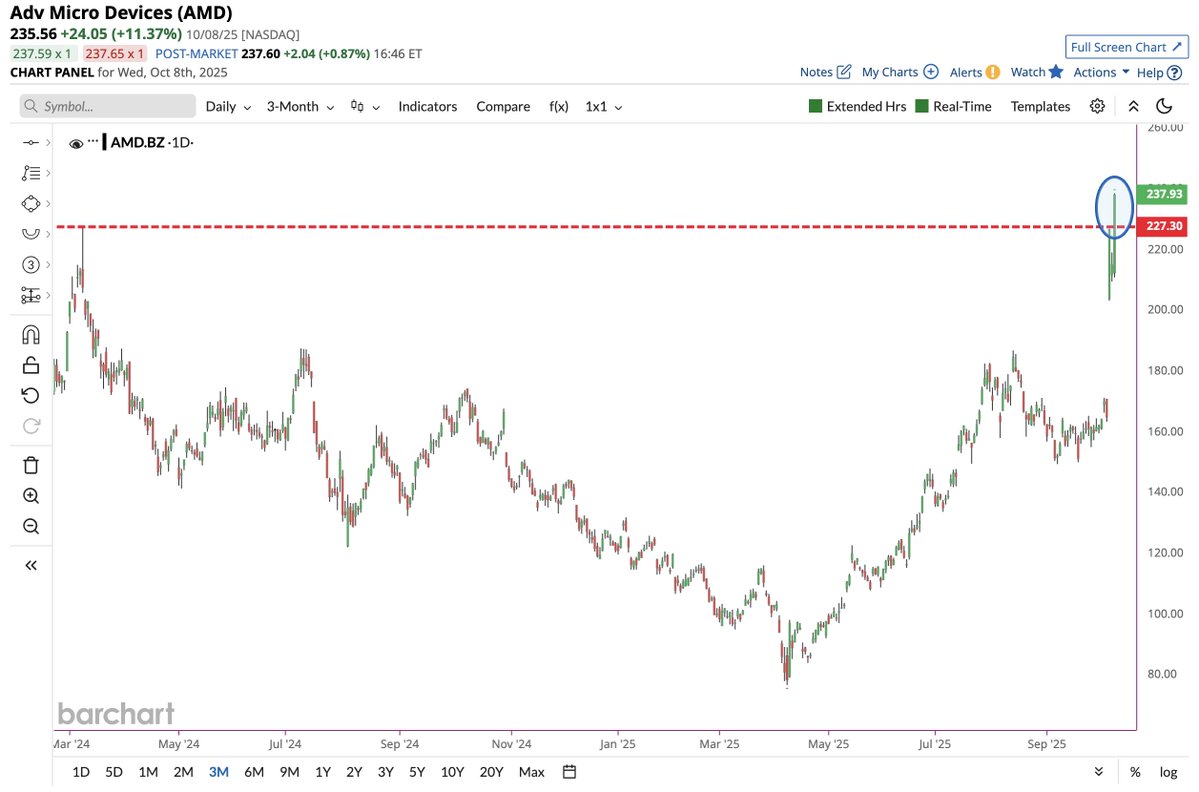The width and height of the screenshot is (1199, 792).
Task: Select the 20Y time range
Action: pyautogui.click(x=491, y=772)
